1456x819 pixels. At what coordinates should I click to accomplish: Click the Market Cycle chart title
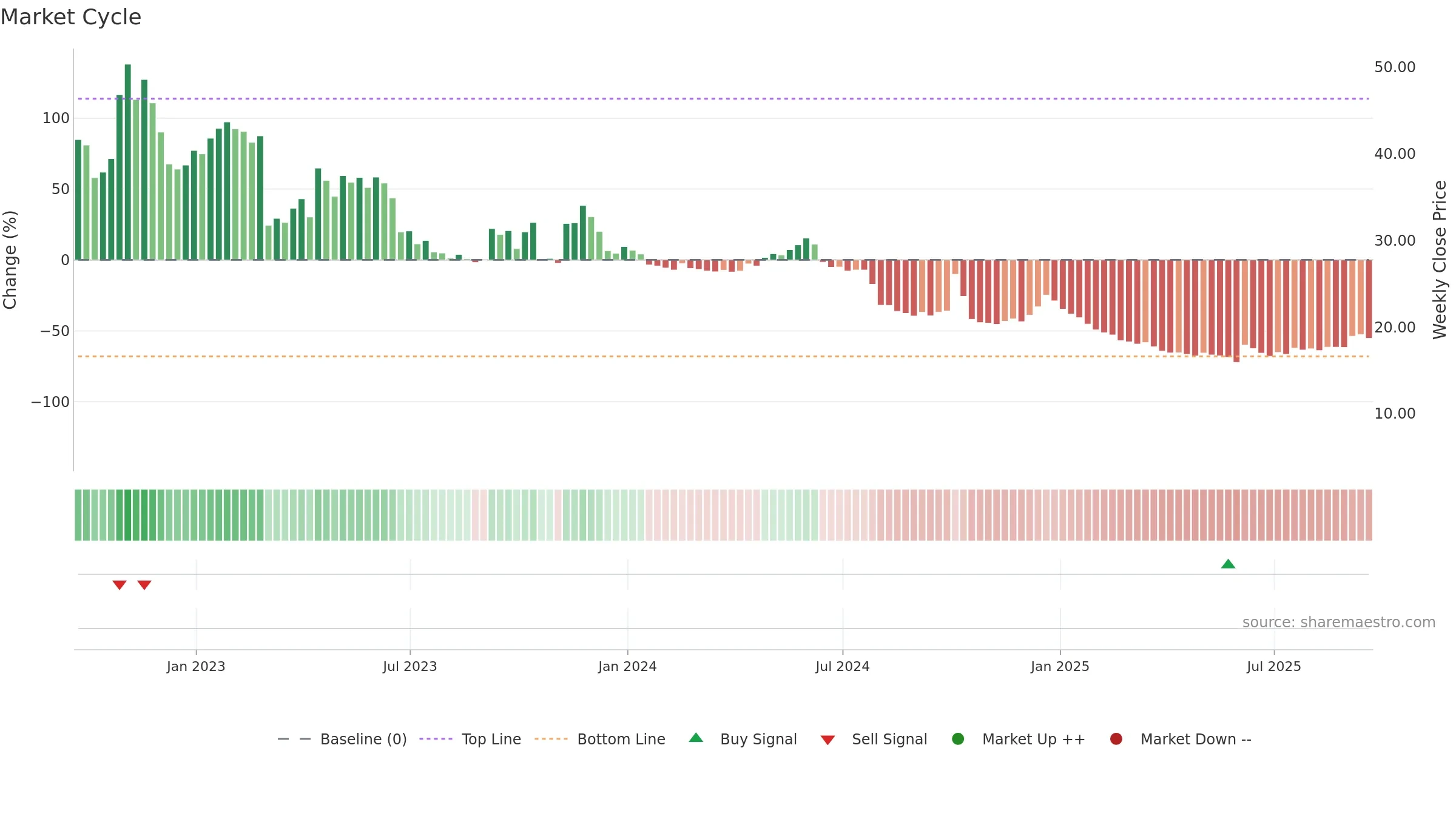[x=71, y=17]
